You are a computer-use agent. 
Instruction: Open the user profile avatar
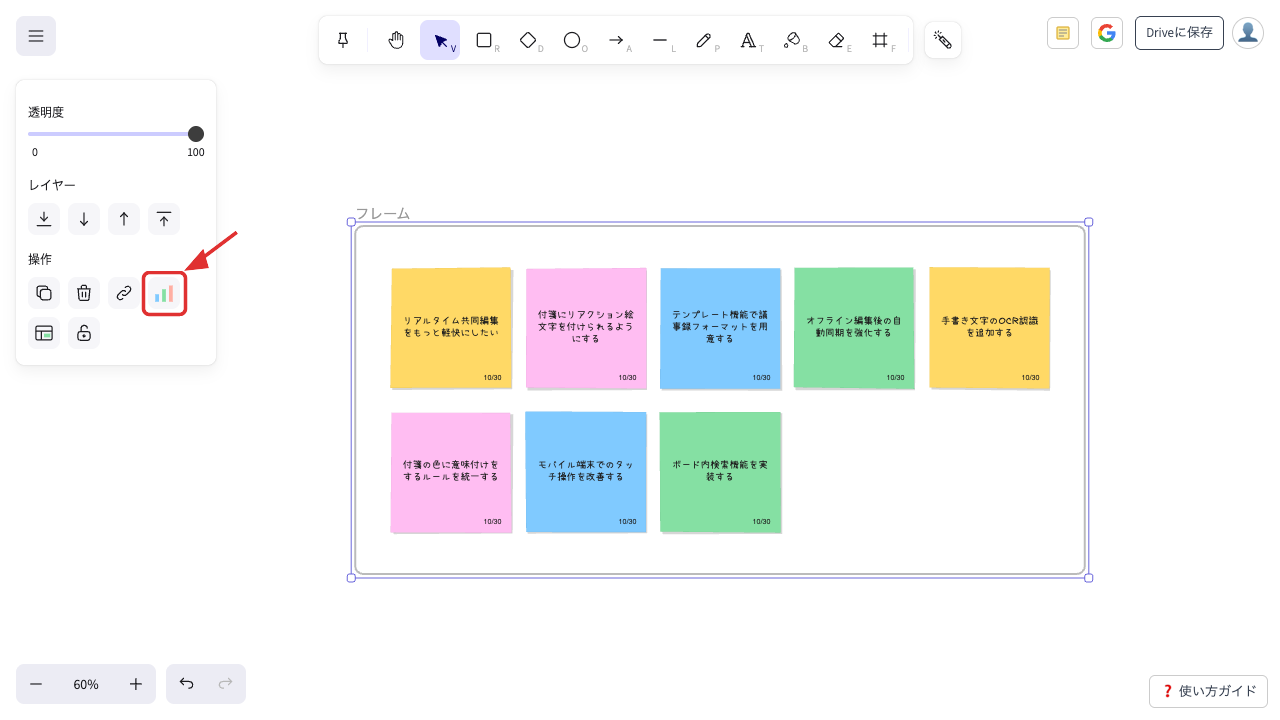point(1248,33)
